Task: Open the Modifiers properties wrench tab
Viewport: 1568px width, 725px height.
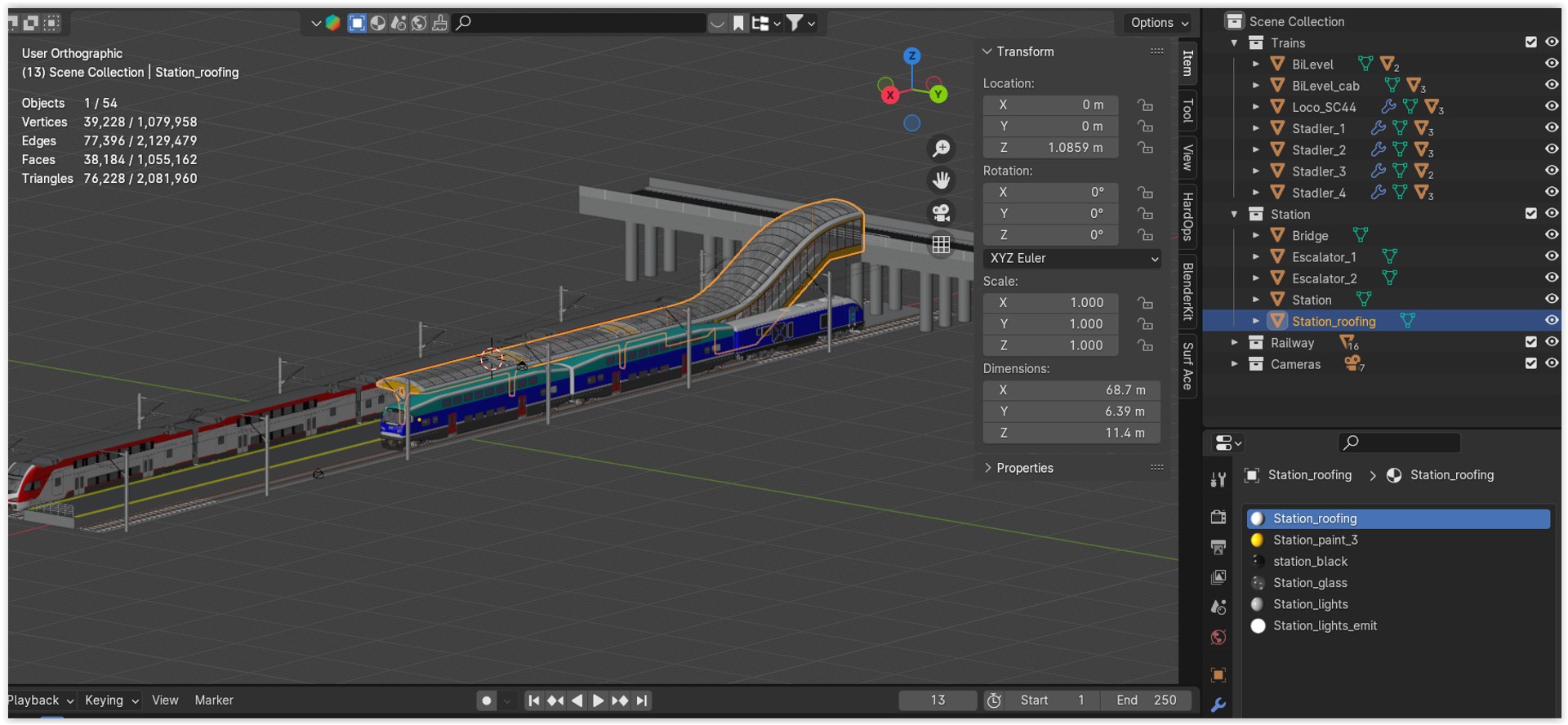Action: click(x=1218, y=705)
